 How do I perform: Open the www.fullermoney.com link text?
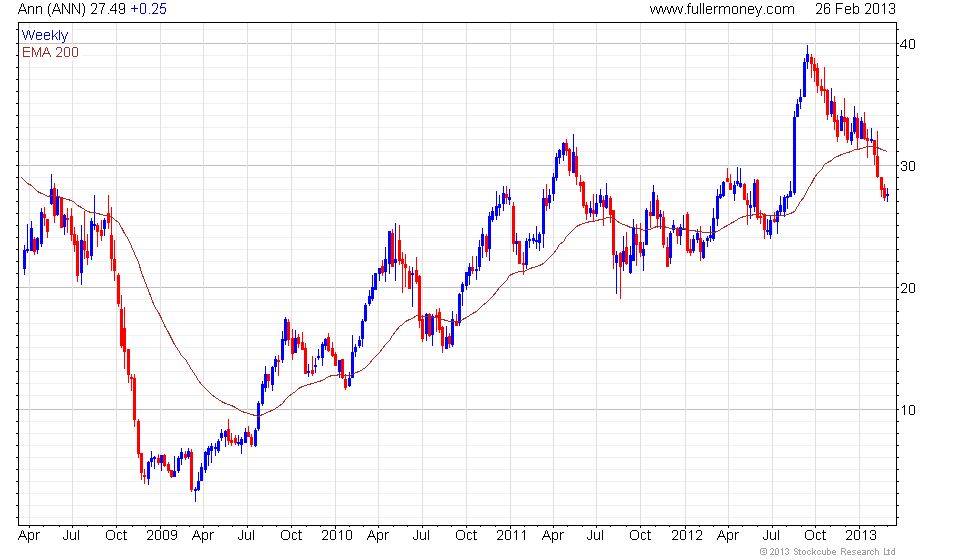click(x=722, y=9)
